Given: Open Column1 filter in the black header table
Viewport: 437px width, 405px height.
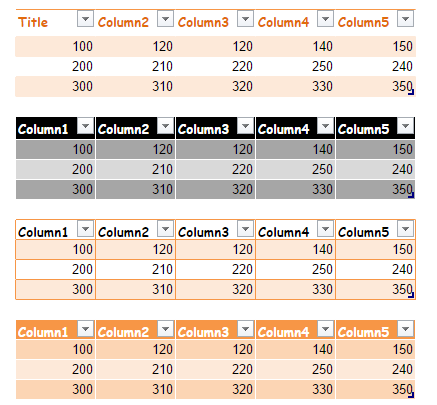Looking at the screenshot, I should 85,126.
